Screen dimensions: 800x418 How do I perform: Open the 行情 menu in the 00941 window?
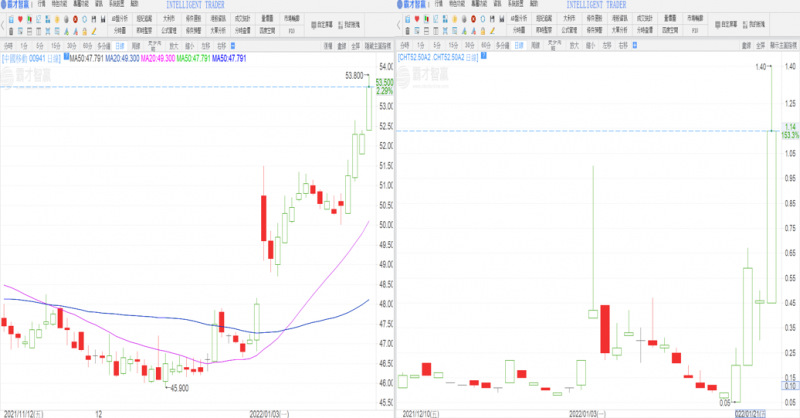(42, 4)
